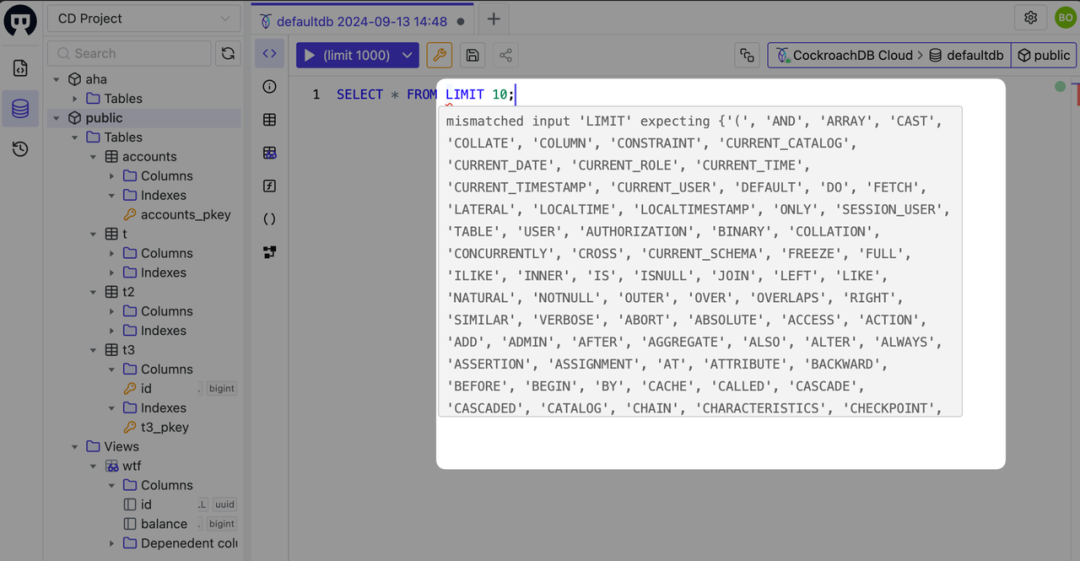Click the wrench format query icon

[439, 55]
